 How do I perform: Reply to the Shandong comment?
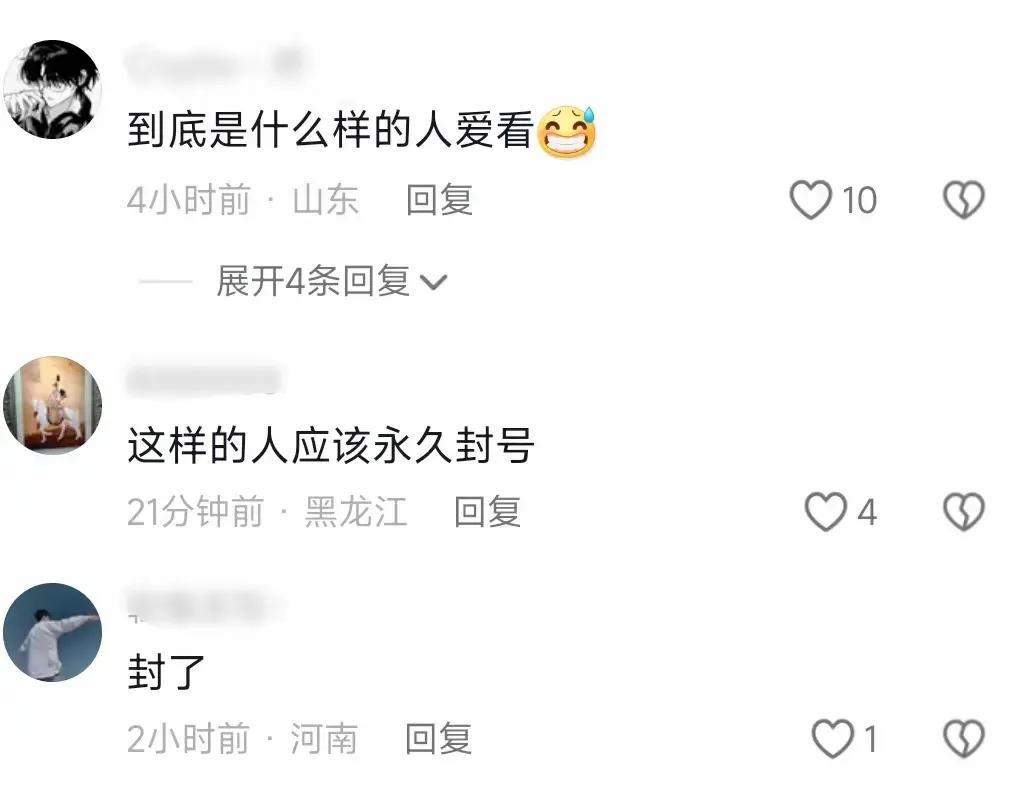(x=439, y=200)
